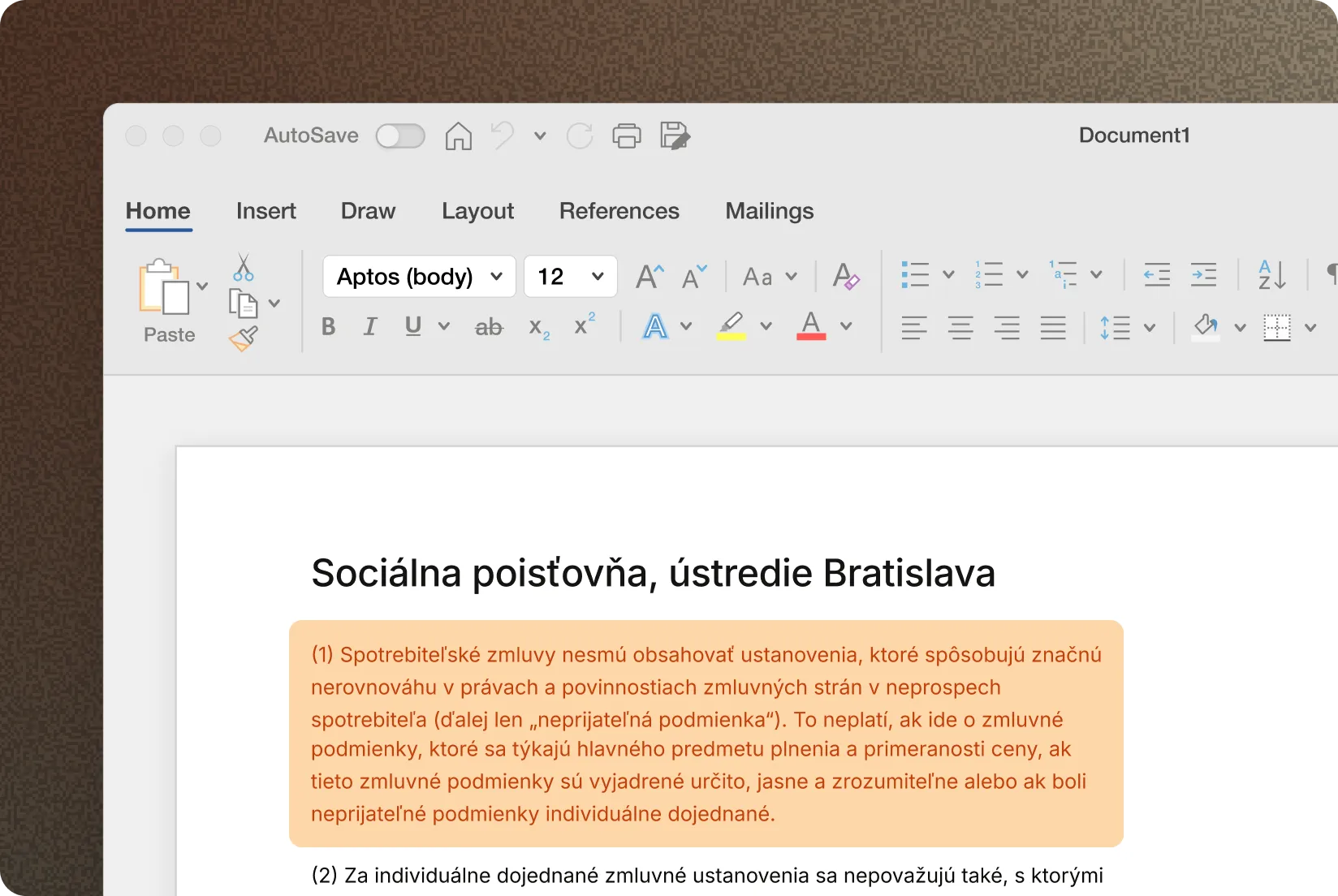
Task: Expand the underline style arrow
Action: pos(444,326)
